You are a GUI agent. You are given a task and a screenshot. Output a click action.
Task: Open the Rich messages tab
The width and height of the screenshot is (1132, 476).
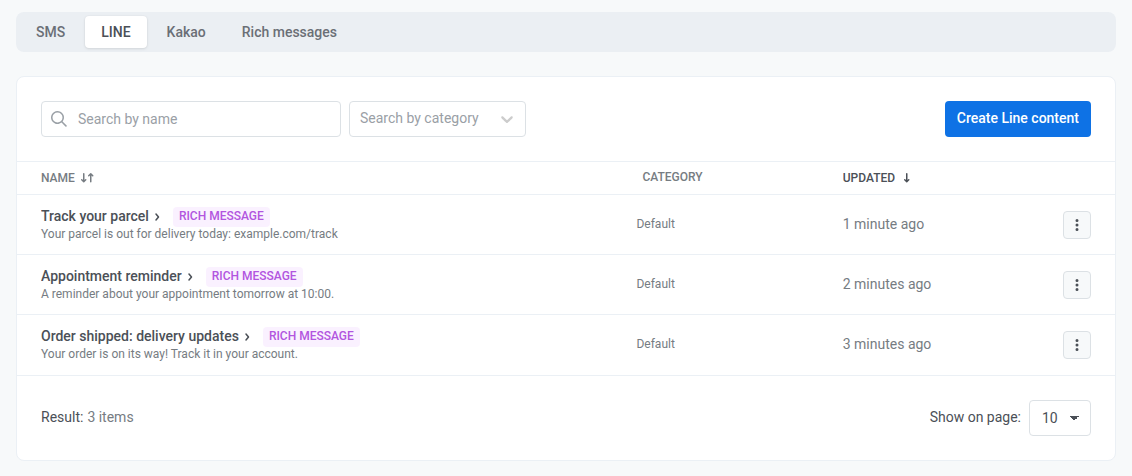[x=289, y=32]
